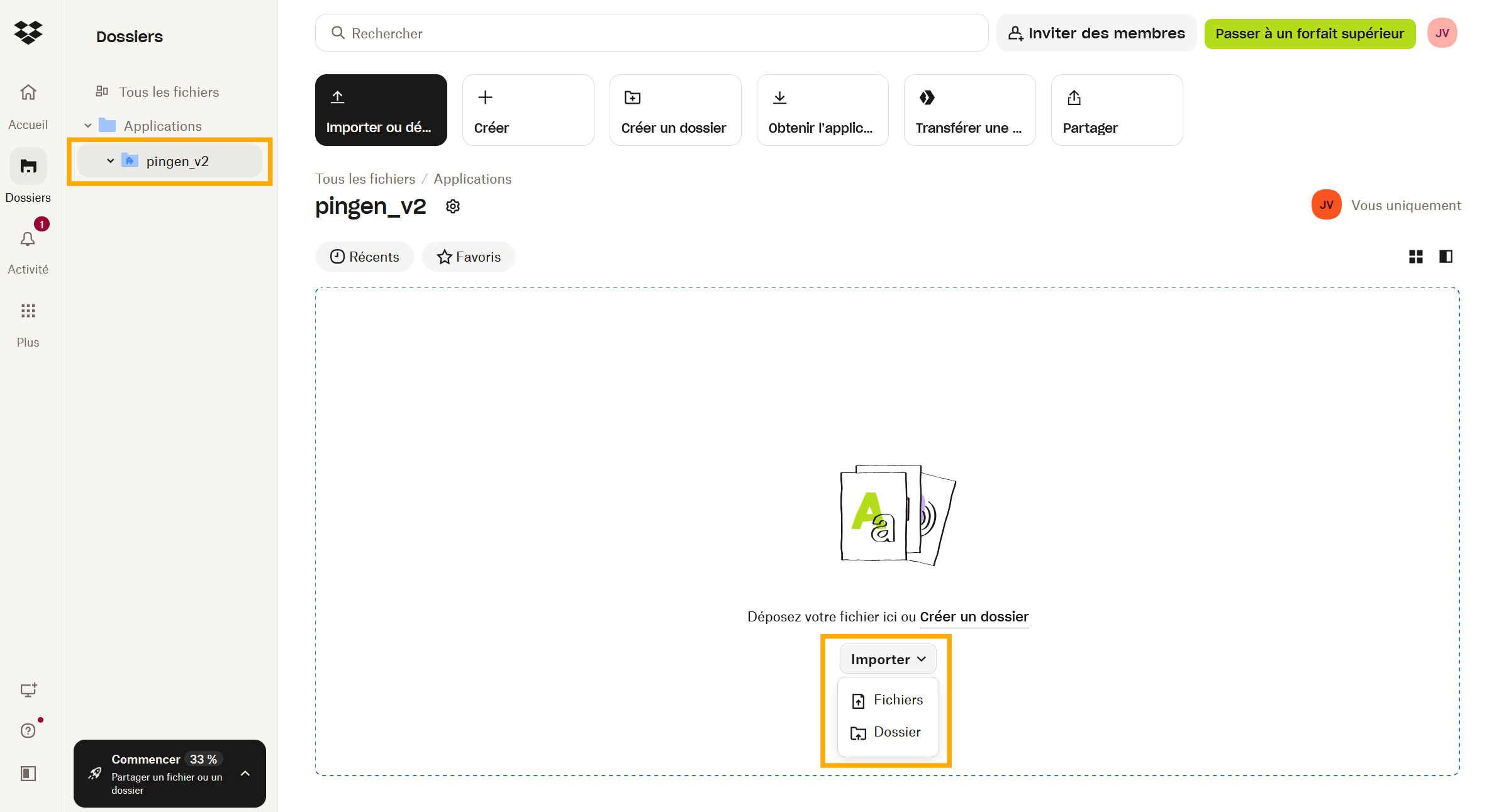Viewport: 1494px width, 812px height.
Task: Click the help question mark icon
Action: (x=28, y=730)
